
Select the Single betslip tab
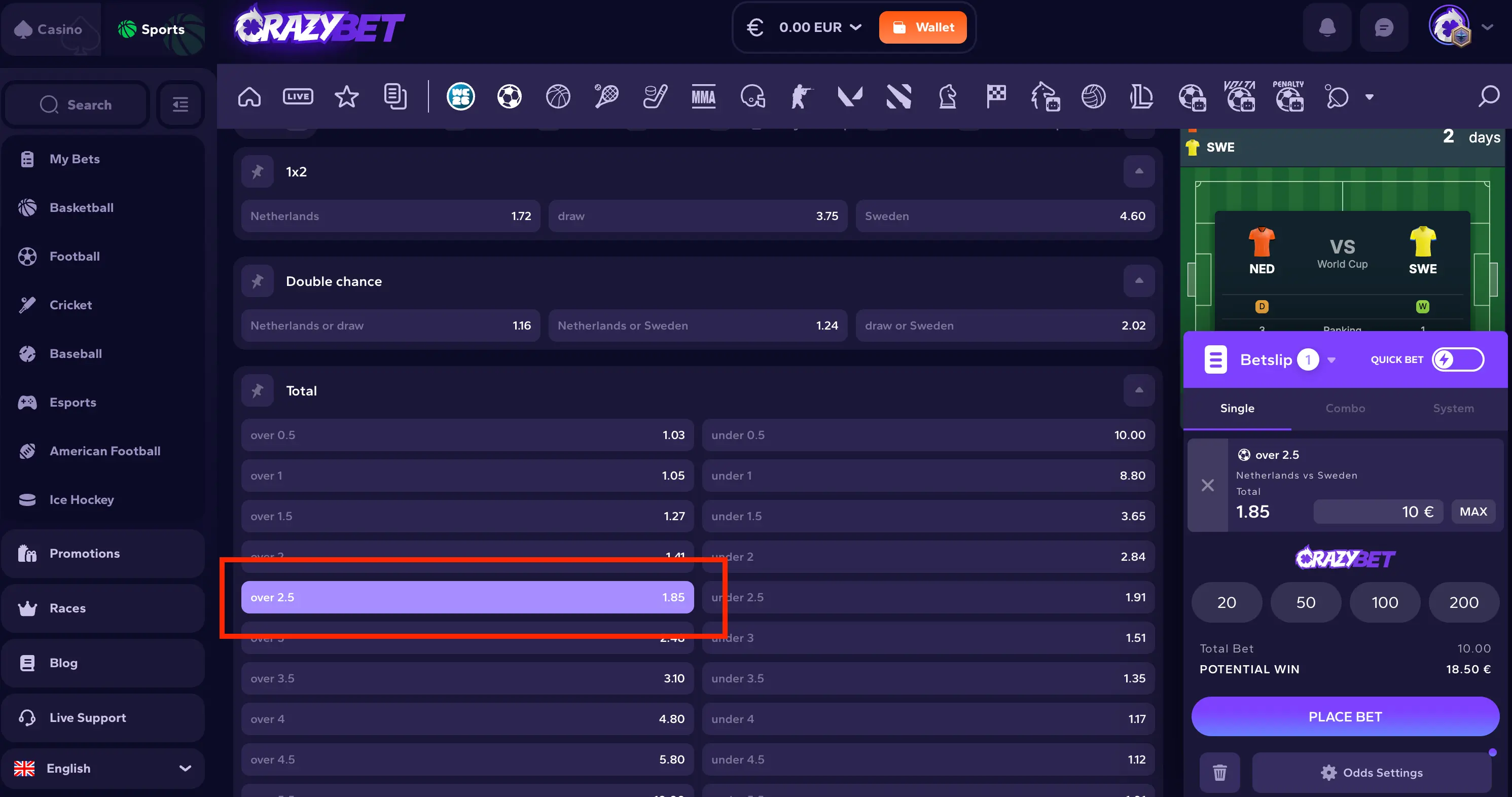pos(1237,409)
